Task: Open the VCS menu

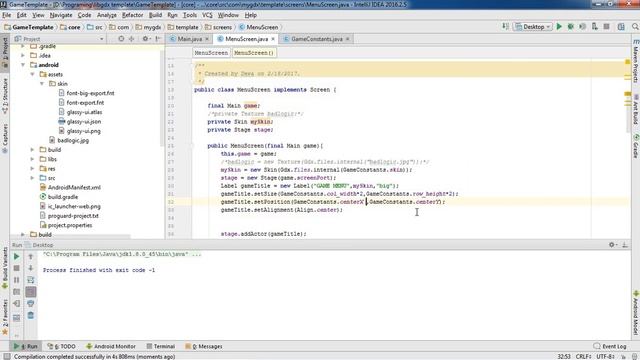Action: (207, 15)
